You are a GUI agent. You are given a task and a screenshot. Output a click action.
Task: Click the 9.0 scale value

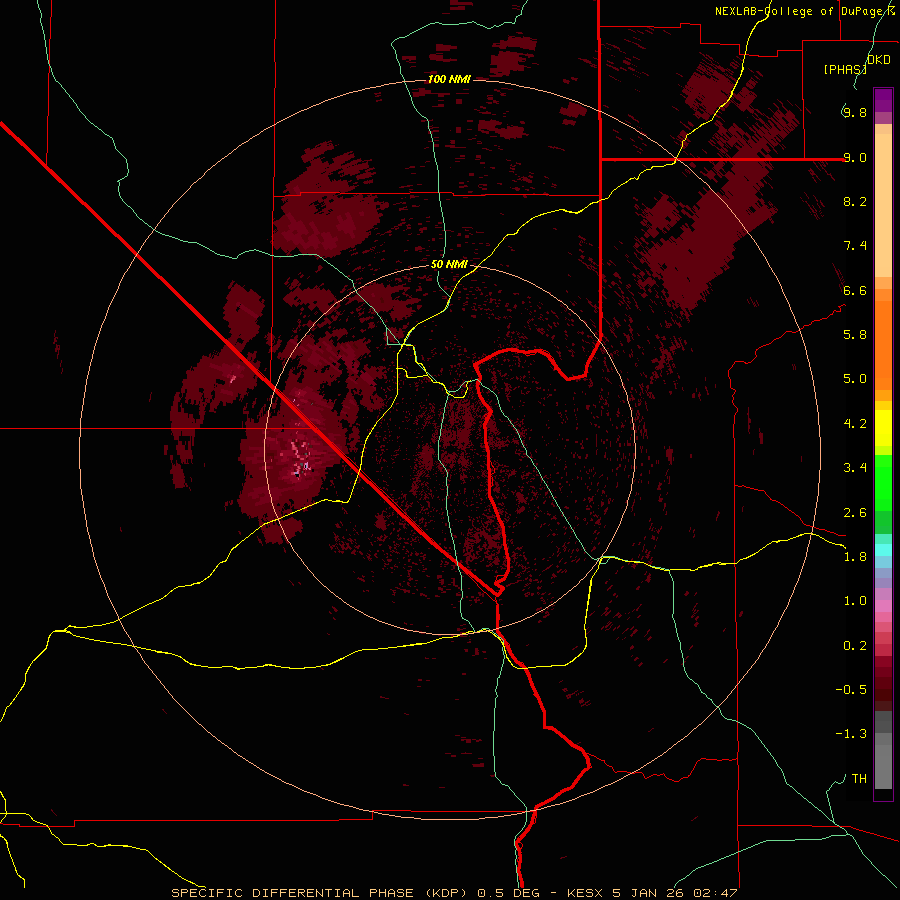855,157
